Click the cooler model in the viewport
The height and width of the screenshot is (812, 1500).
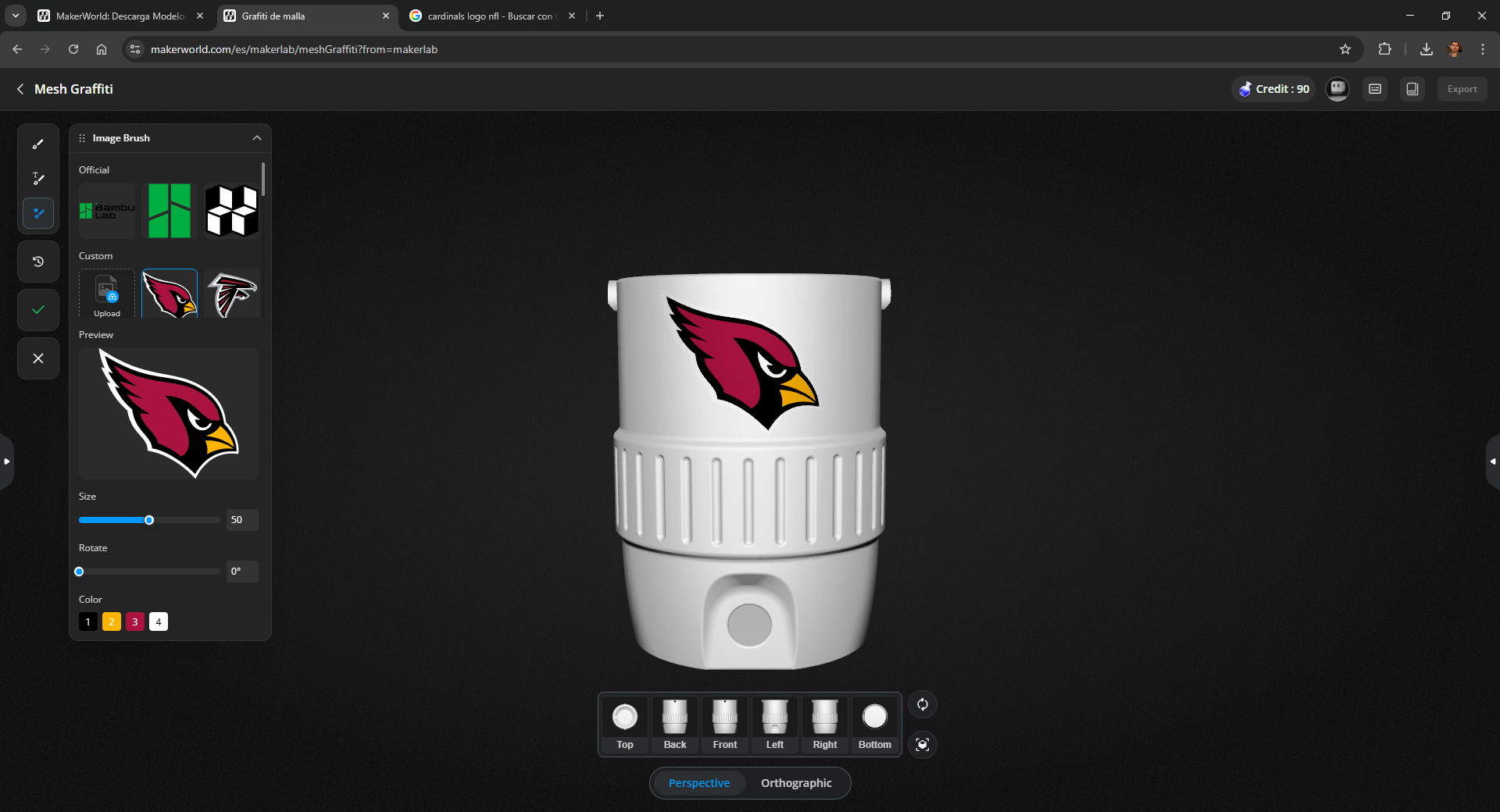click(x=750, y=471)
